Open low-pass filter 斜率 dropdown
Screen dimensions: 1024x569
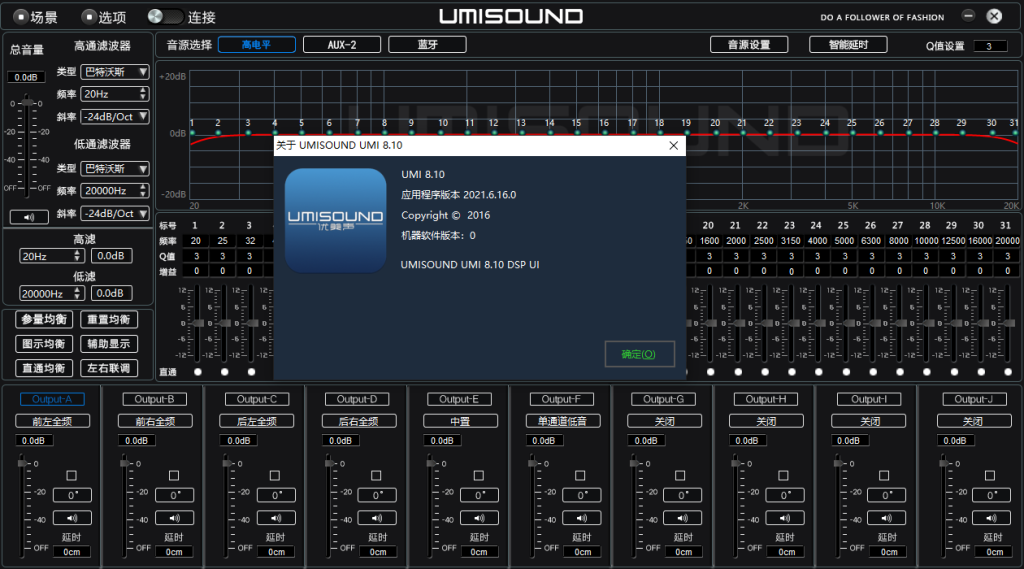click(115, 214)
